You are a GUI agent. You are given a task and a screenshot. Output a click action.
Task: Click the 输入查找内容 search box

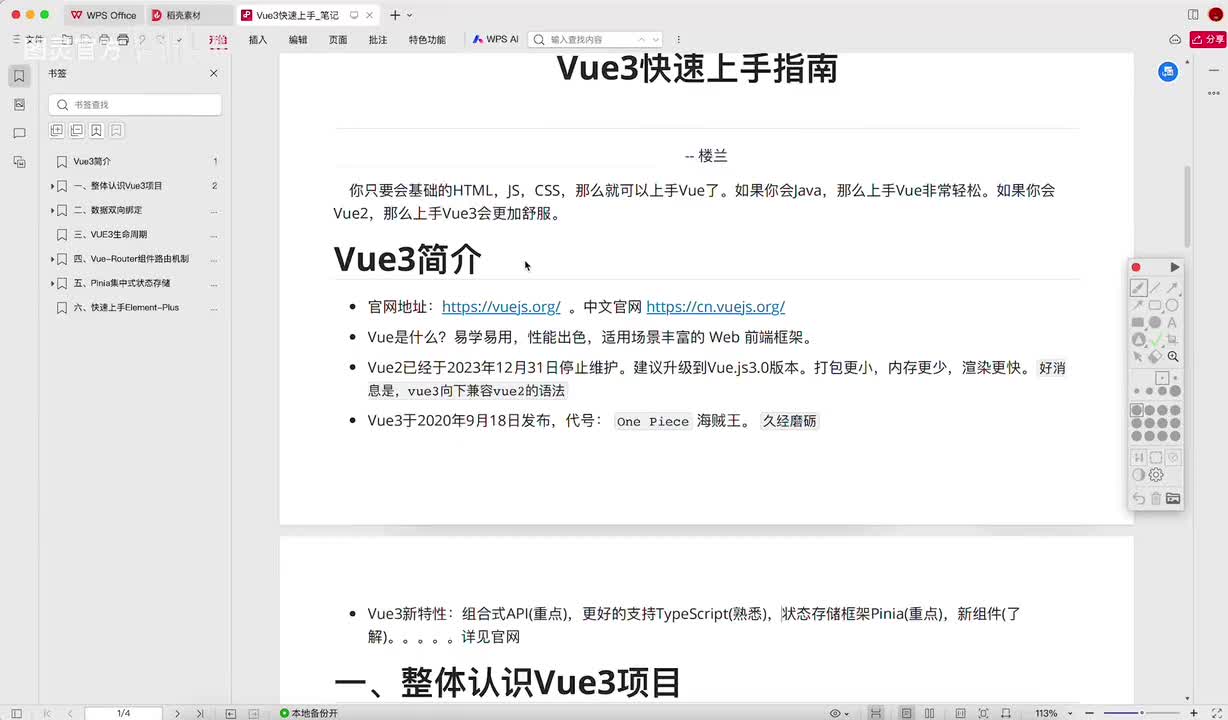(595, 40)
